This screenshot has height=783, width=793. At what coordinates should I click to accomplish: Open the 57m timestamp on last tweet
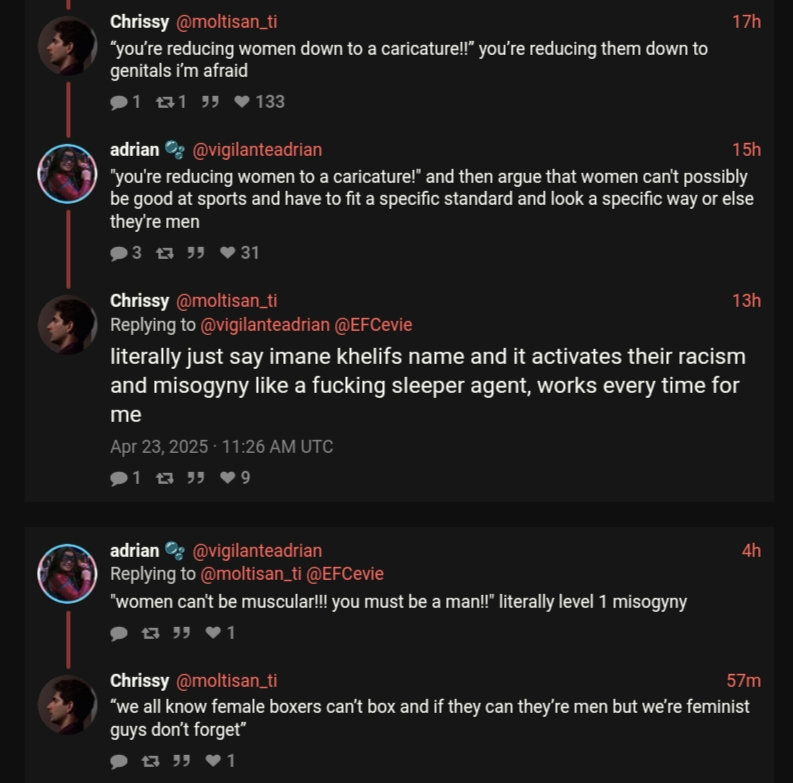point(743,681)
